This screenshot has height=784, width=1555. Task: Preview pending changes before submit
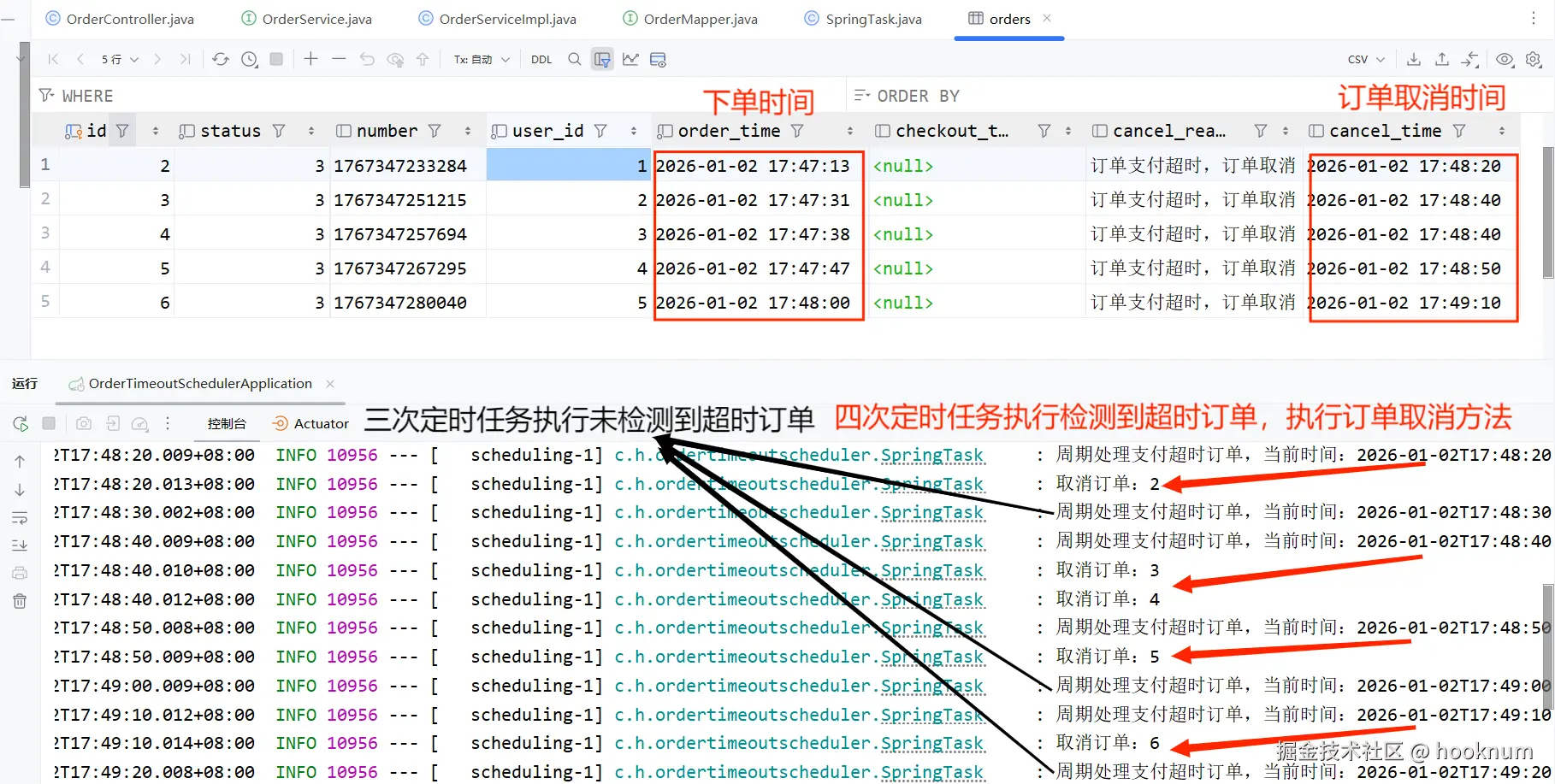tap(395, 59)
